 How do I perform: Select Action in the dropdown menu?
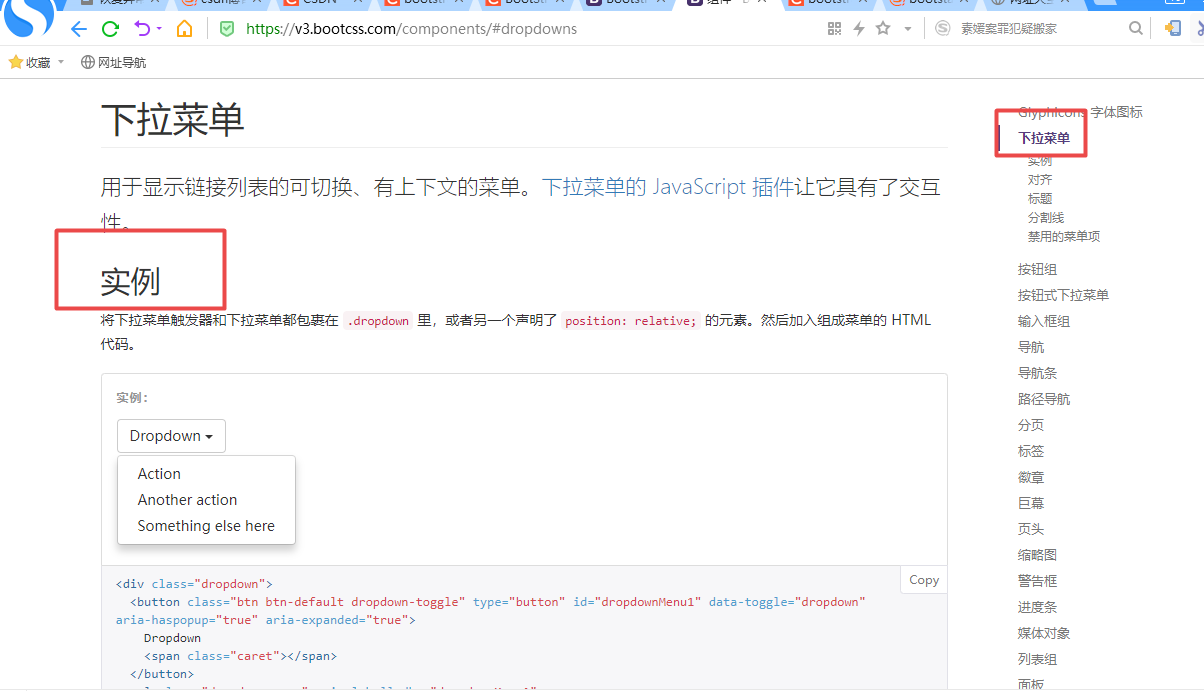[159, 474]
